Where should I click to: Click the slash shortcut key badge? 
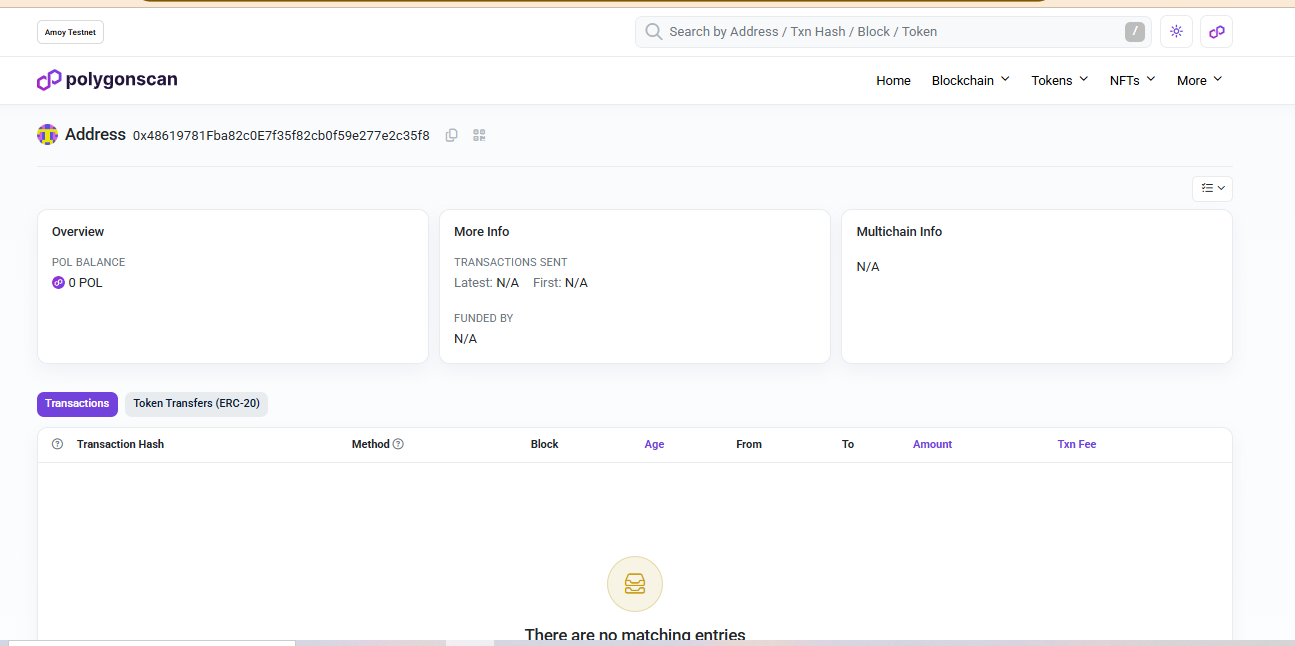(x=1134, y=32)
